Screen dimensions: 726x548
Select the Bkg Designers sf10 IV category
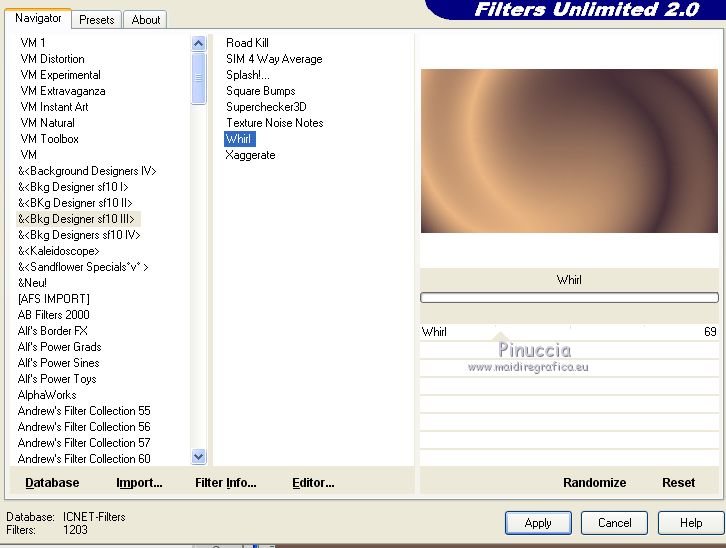point(79,235)
